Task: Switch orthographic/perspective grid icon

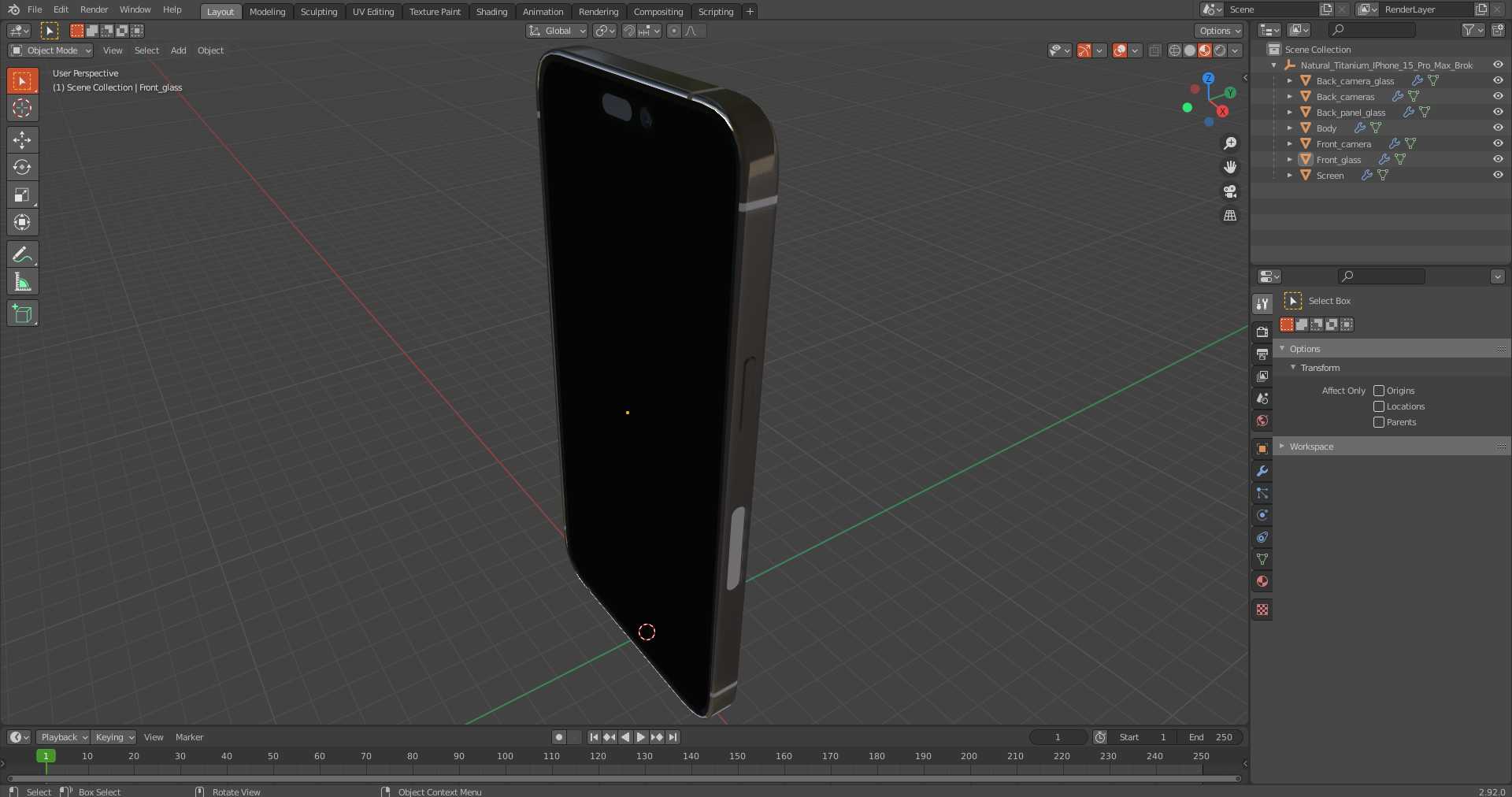Action: (1230, 215)
